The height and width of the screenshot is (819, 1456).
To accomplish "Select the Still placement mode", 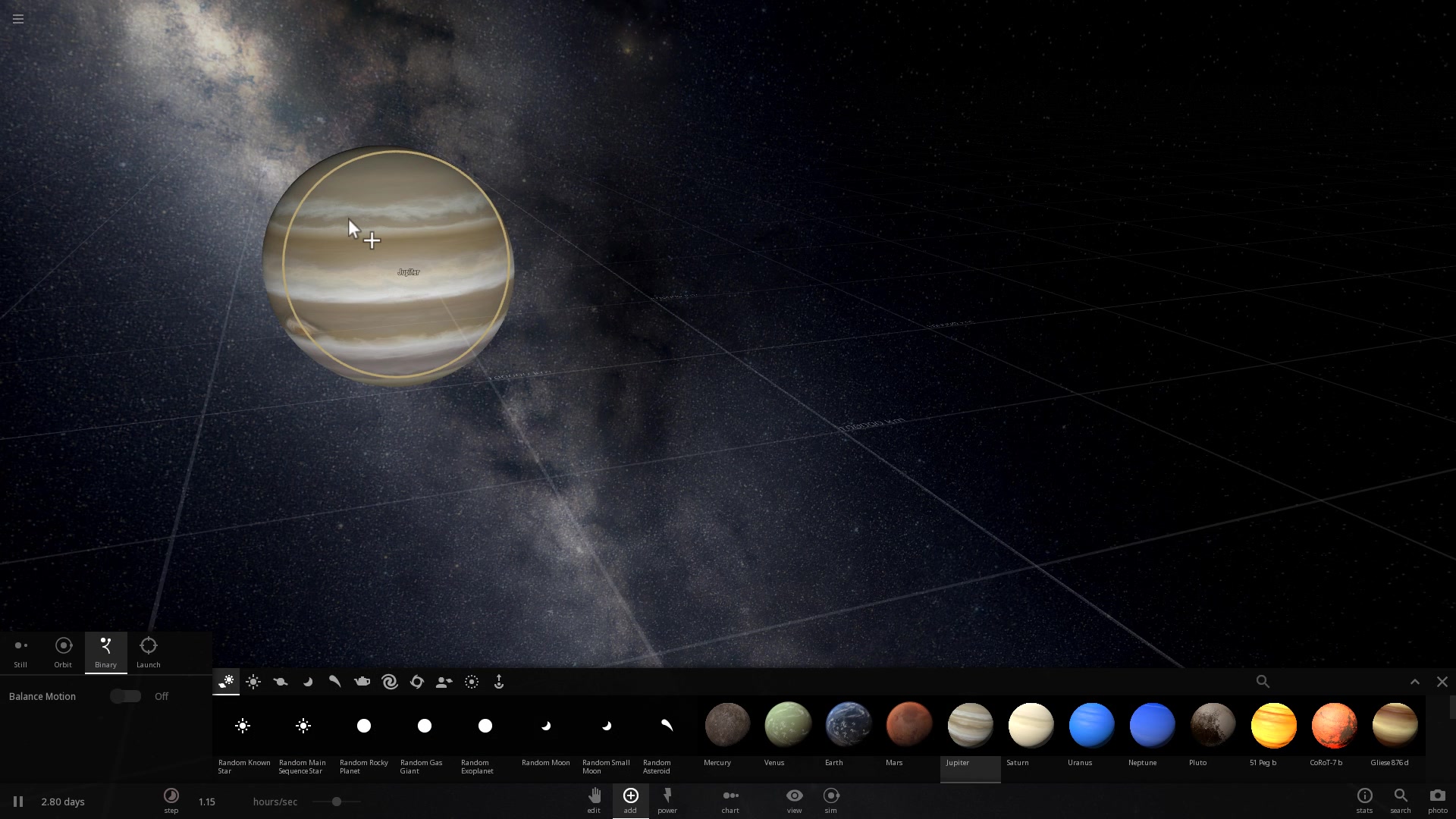I will (20, 653).
